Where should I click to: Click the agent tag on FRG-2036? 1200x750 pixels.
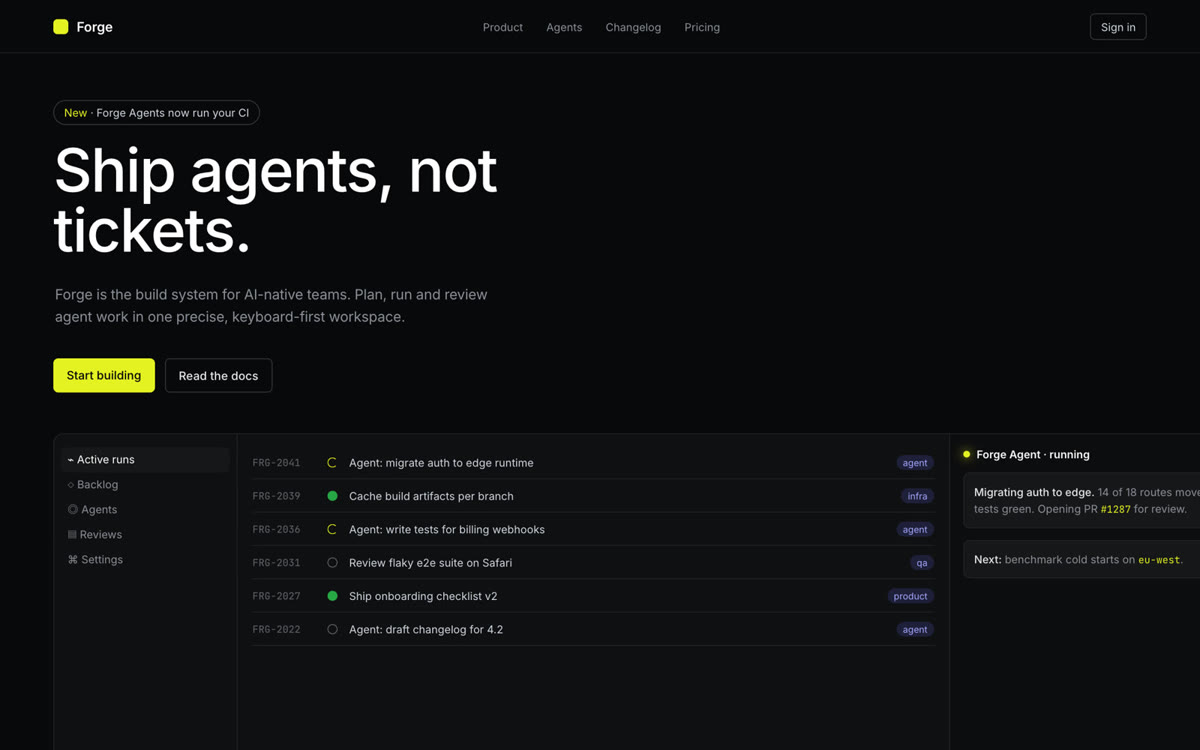915,529
